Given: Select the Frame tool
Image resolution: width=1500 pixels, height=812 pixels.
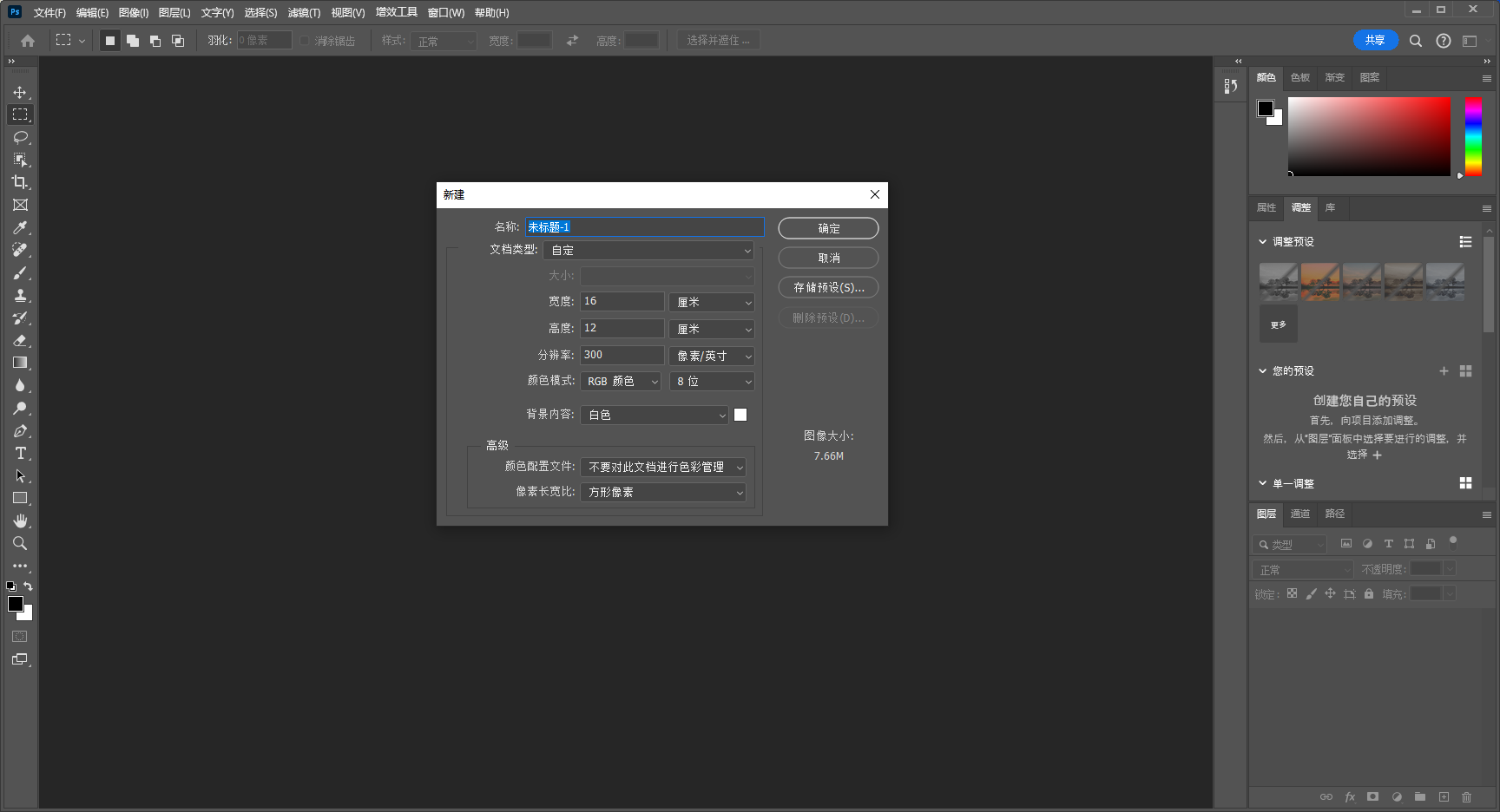Looking at the screenshot, I should coord(20,205).
